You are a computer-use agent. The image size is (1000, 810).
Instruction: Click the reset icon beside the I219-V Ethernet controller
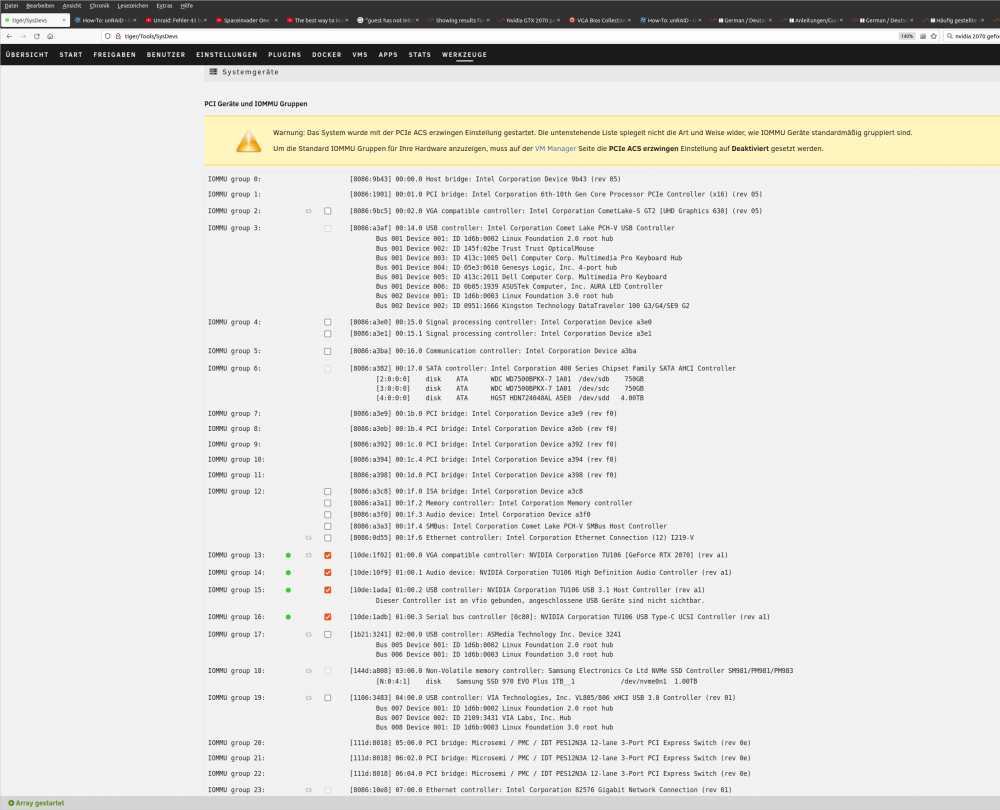tap(309, 538)
